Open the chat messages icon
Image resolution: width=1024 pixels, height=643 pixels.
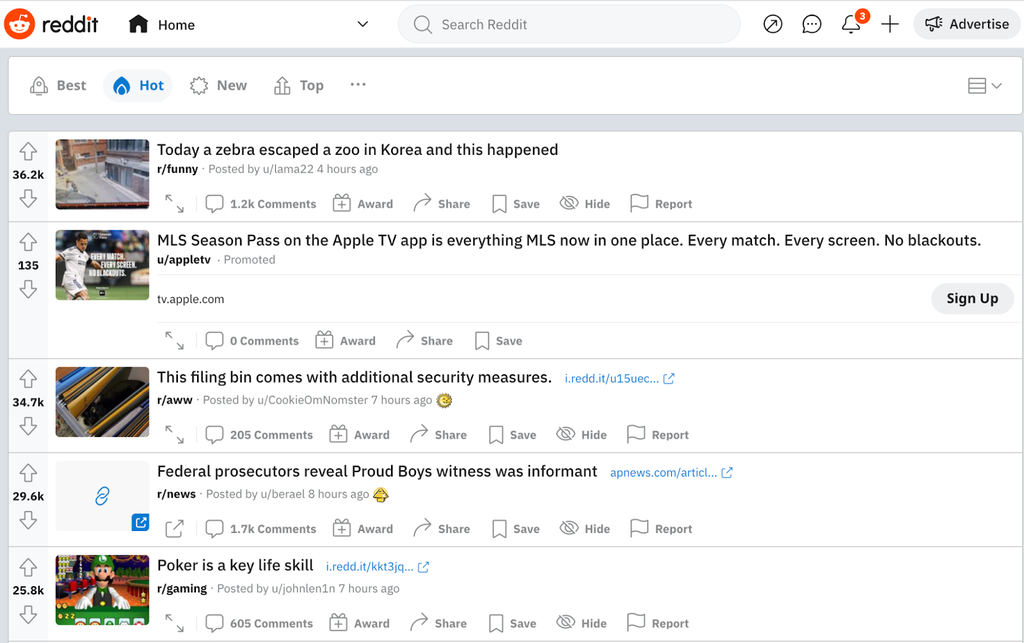[812, 24]
